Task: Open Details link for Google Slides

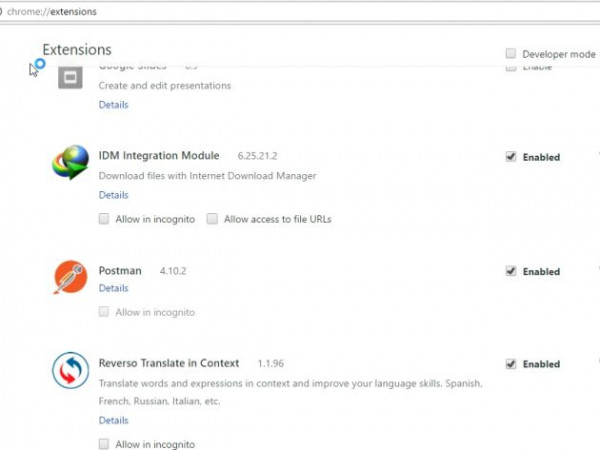Action: 113,104
